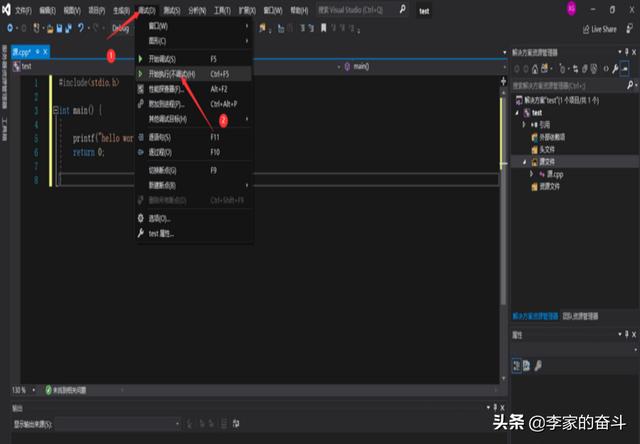Open the main() member navigation dropdown
640x444 pixels.
420,66
